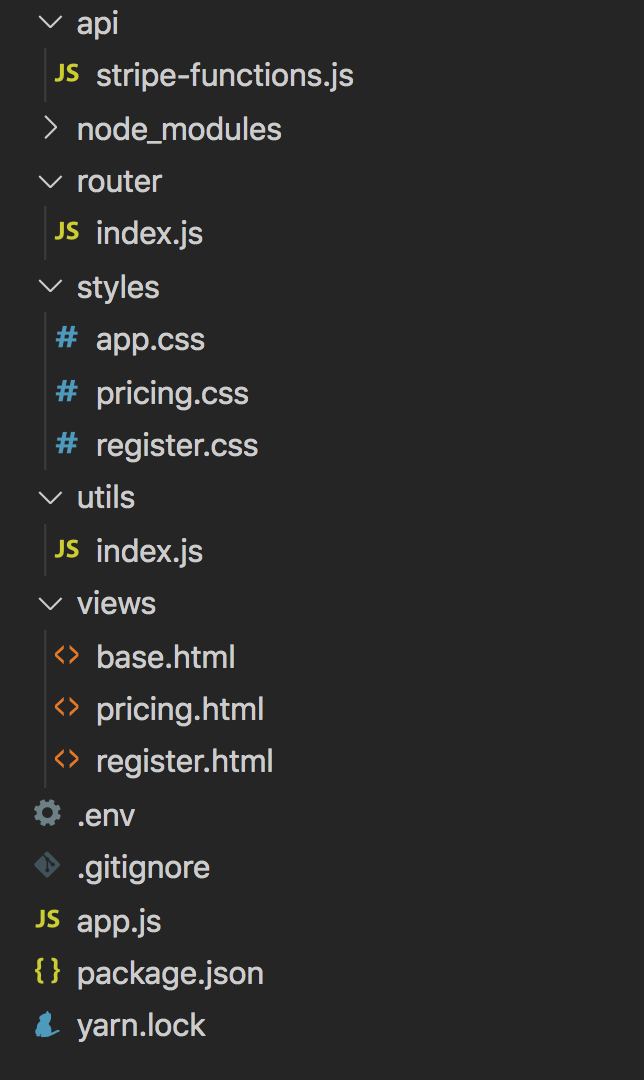Open register.css stylesheet
The height and width of the screenshot is (1080, 644).
[177, 446]
